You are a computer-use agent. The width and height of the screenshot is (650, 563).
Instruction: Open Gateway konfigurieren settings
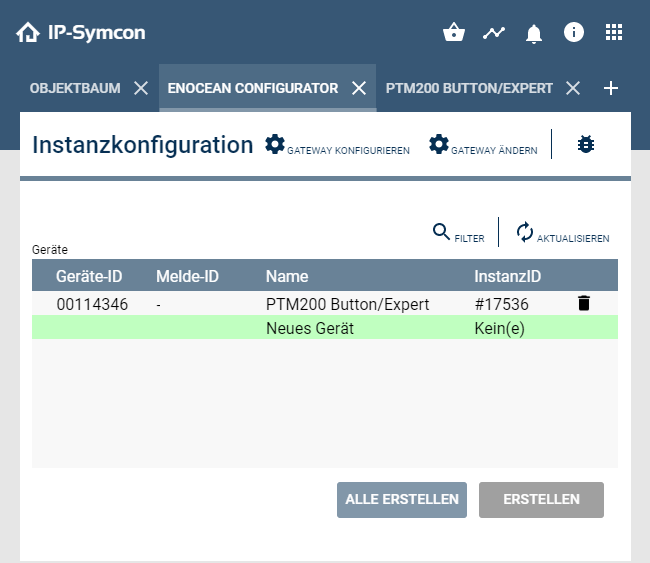tap(337, 146)
